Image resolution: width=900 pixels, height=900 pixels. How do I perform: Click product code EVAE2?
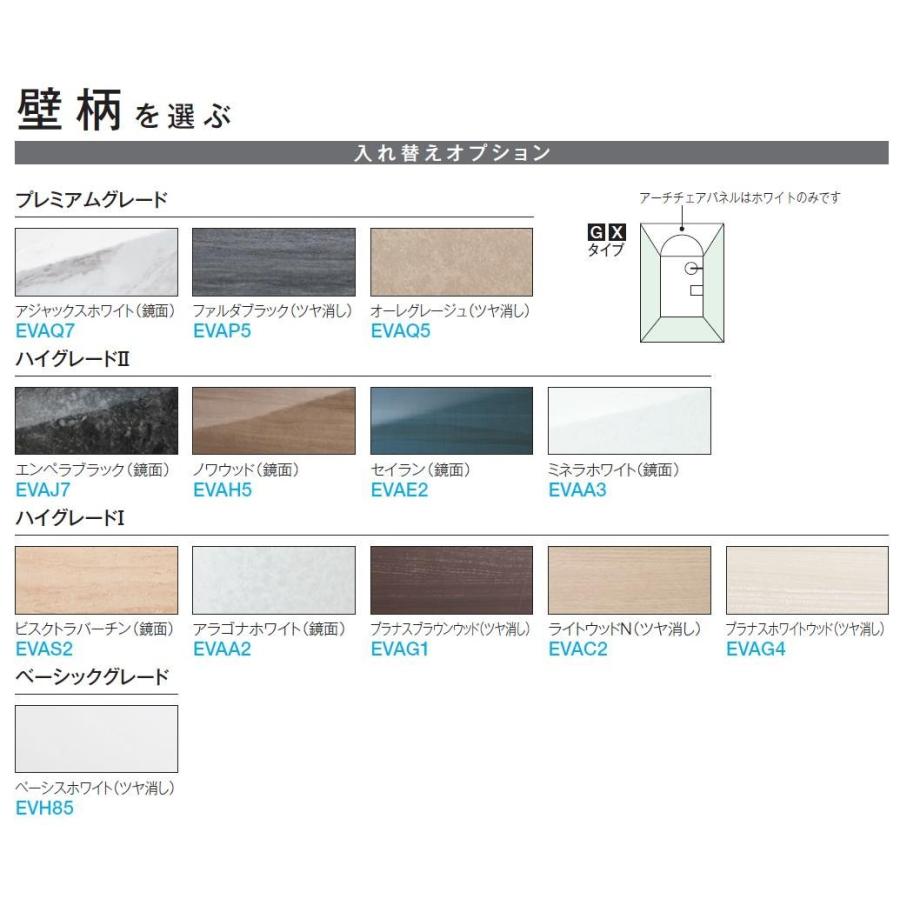point(399,490)
